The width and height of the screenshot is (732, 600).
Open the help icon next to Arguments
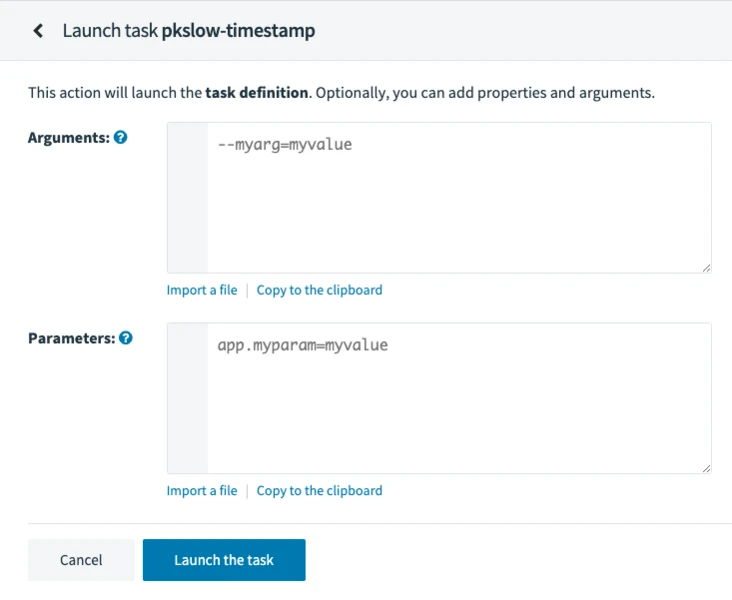click(x=121, y=138)
